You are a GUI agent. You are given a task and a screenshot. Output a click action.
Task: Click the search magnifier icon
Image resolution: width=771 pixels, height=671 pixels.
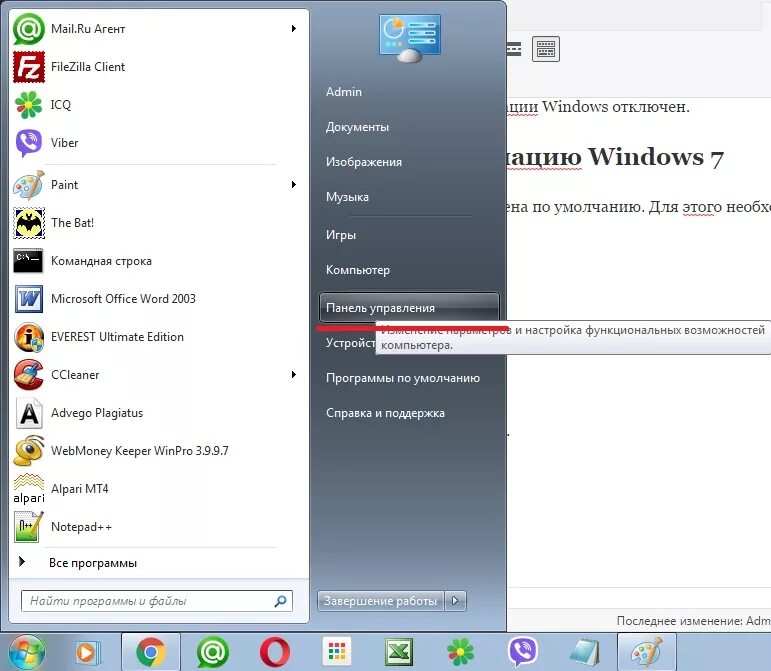click(x=280, y=601)
